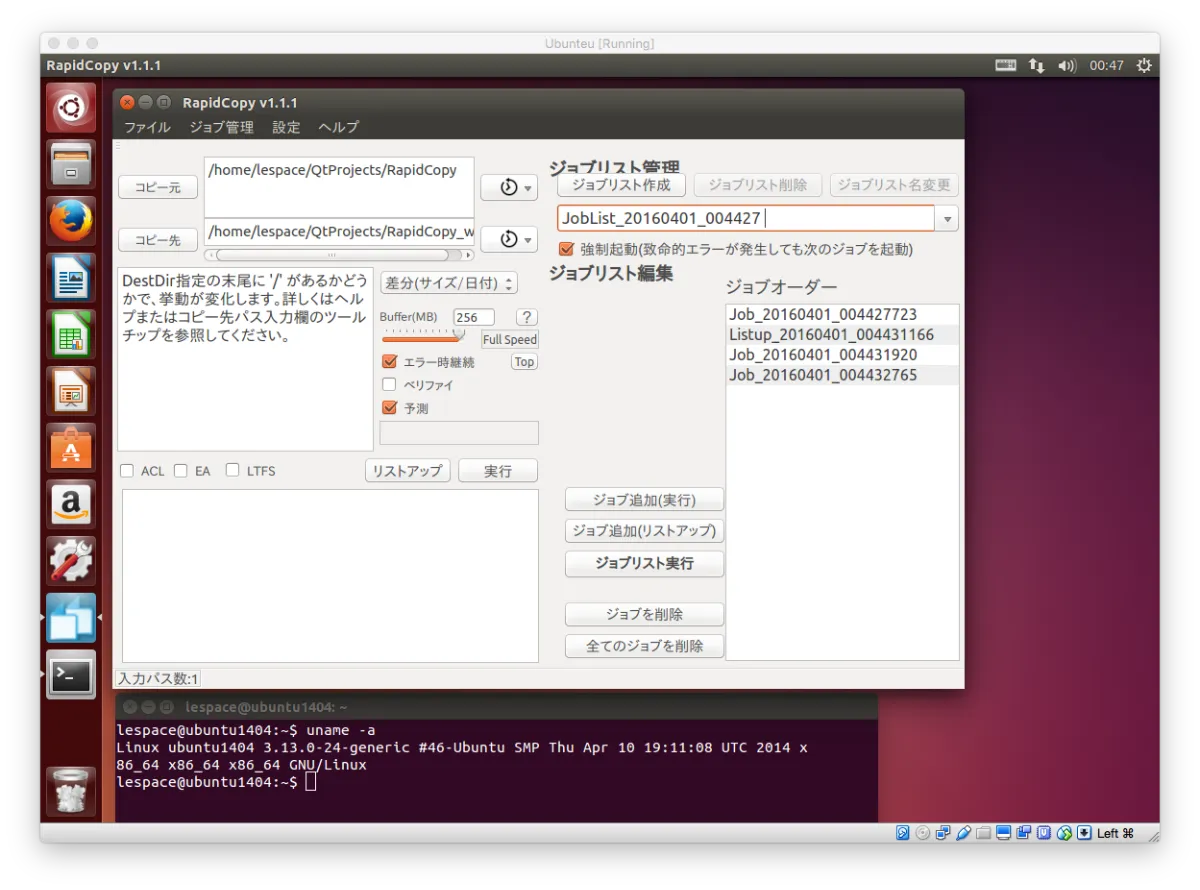Screen dimensions: 1200x890
Task: Open the ジョブ管理 menu
Action: pos(221,127)
